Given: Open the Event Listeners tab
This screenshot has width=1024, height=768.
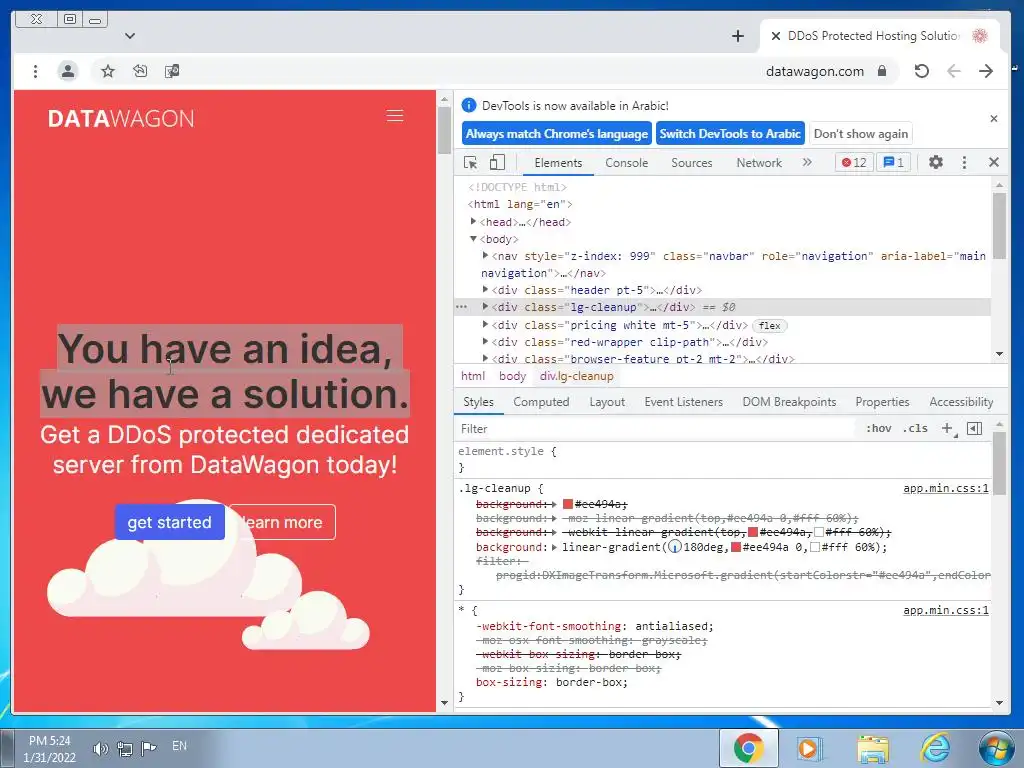Looking at the screenshot, I should point(683,402).
